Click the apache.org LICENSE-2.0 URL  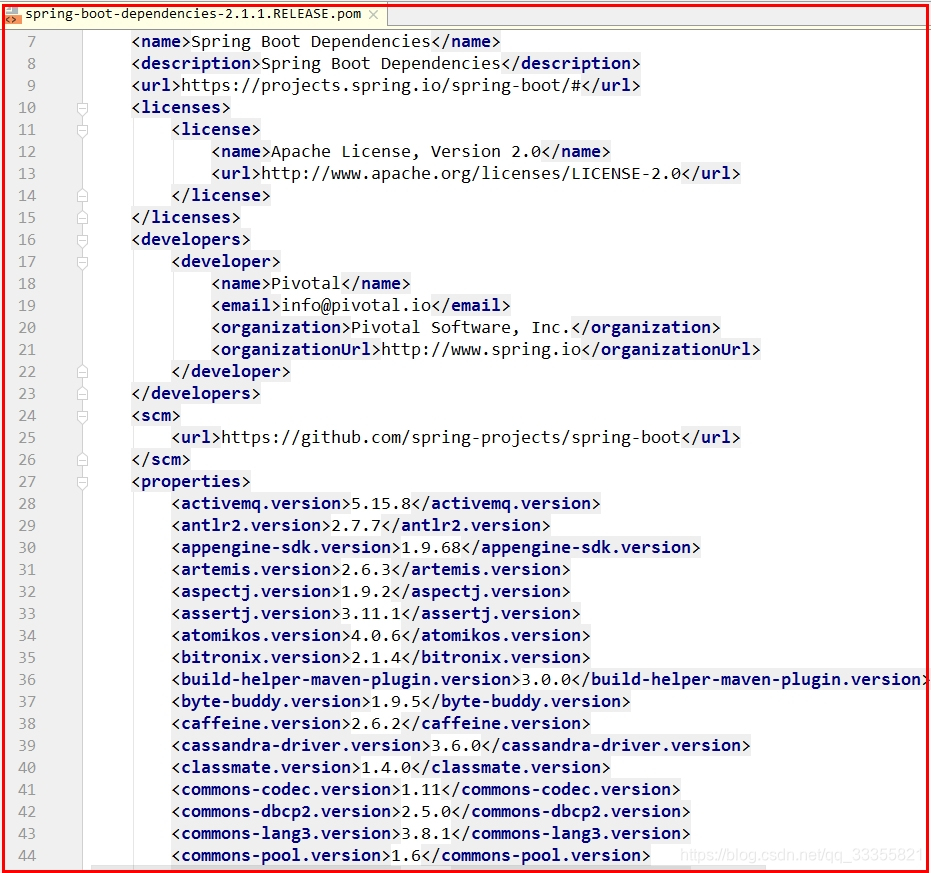(471, 173)
